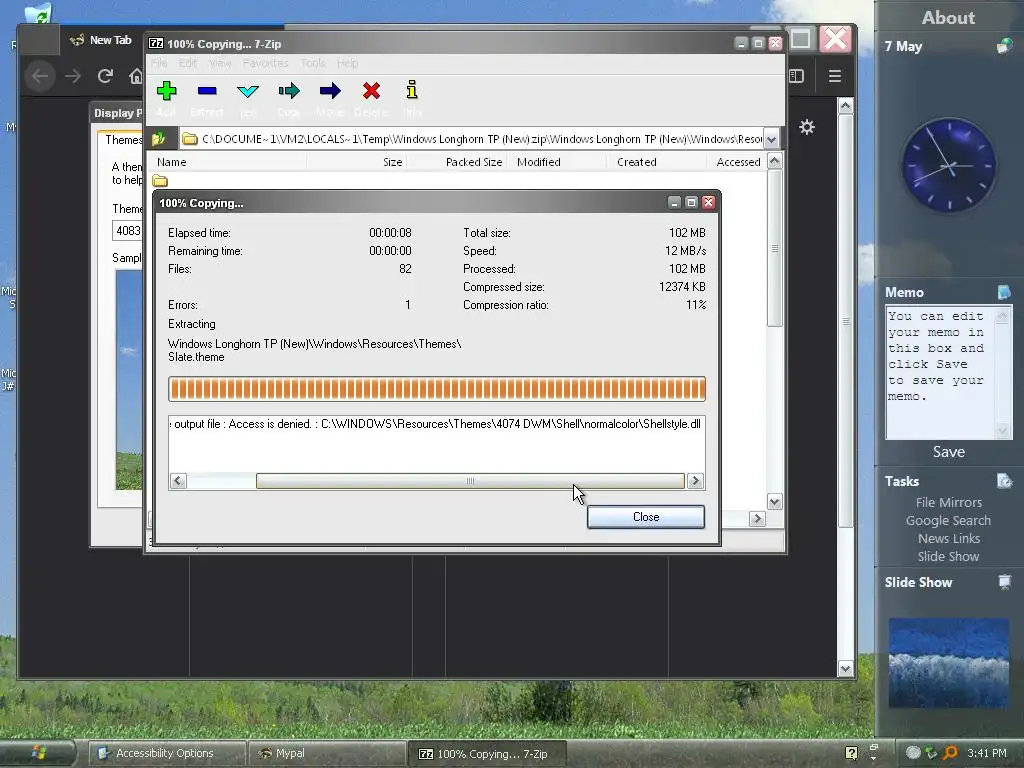Image resolution: width=1024 pixels, height=768 pixels.
Task: Sort by the Packed Size column header
Action: click(x=457, y=162)
